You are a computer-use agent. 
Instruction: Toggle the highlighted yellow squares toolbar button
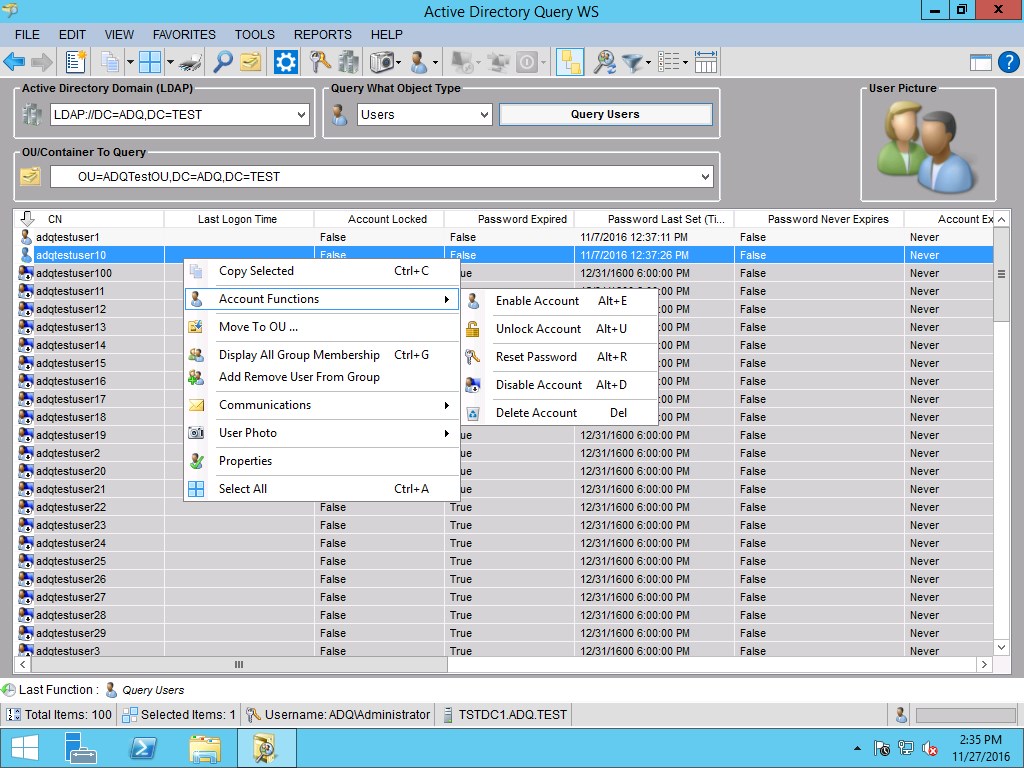(569, 63)
